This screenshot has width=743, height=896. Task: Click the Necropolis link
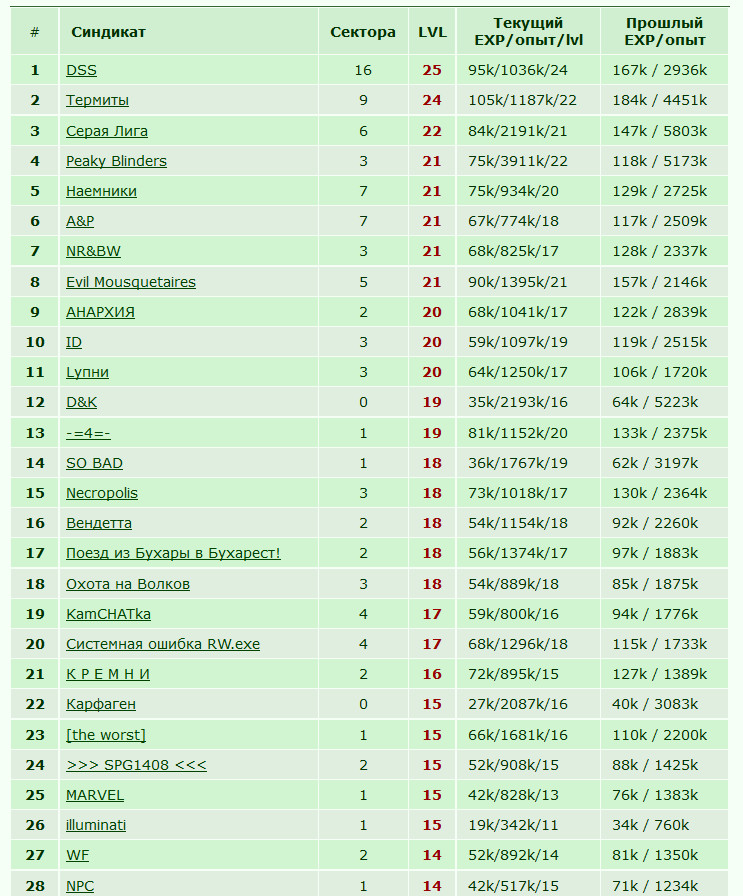pos(102,493)
